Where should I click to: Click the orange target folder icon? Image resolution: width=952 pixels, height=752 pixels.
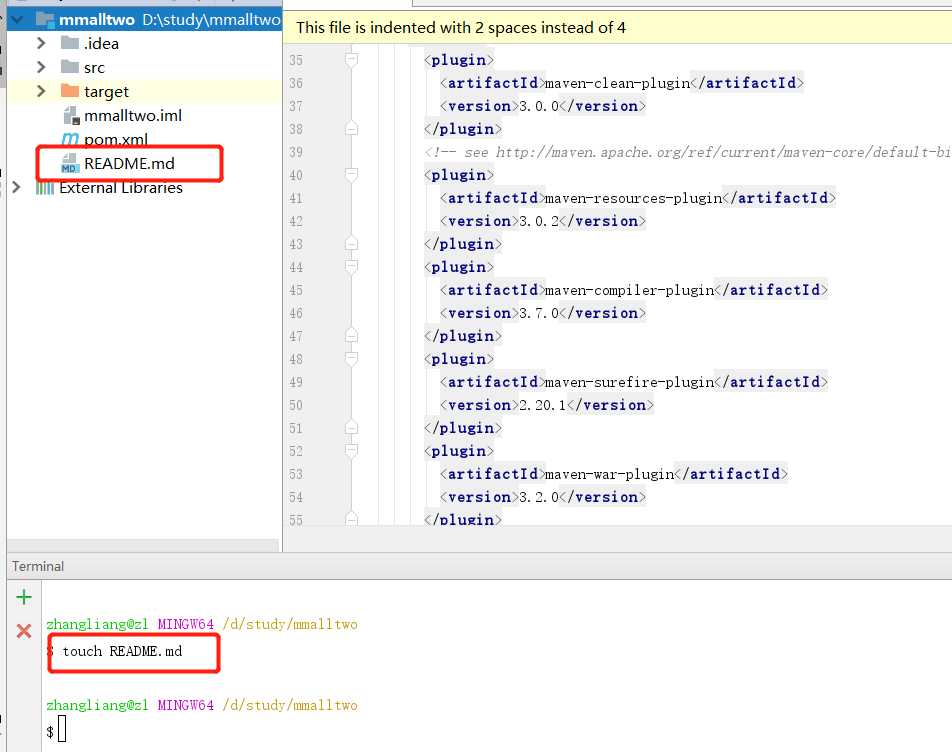(69, 92)
